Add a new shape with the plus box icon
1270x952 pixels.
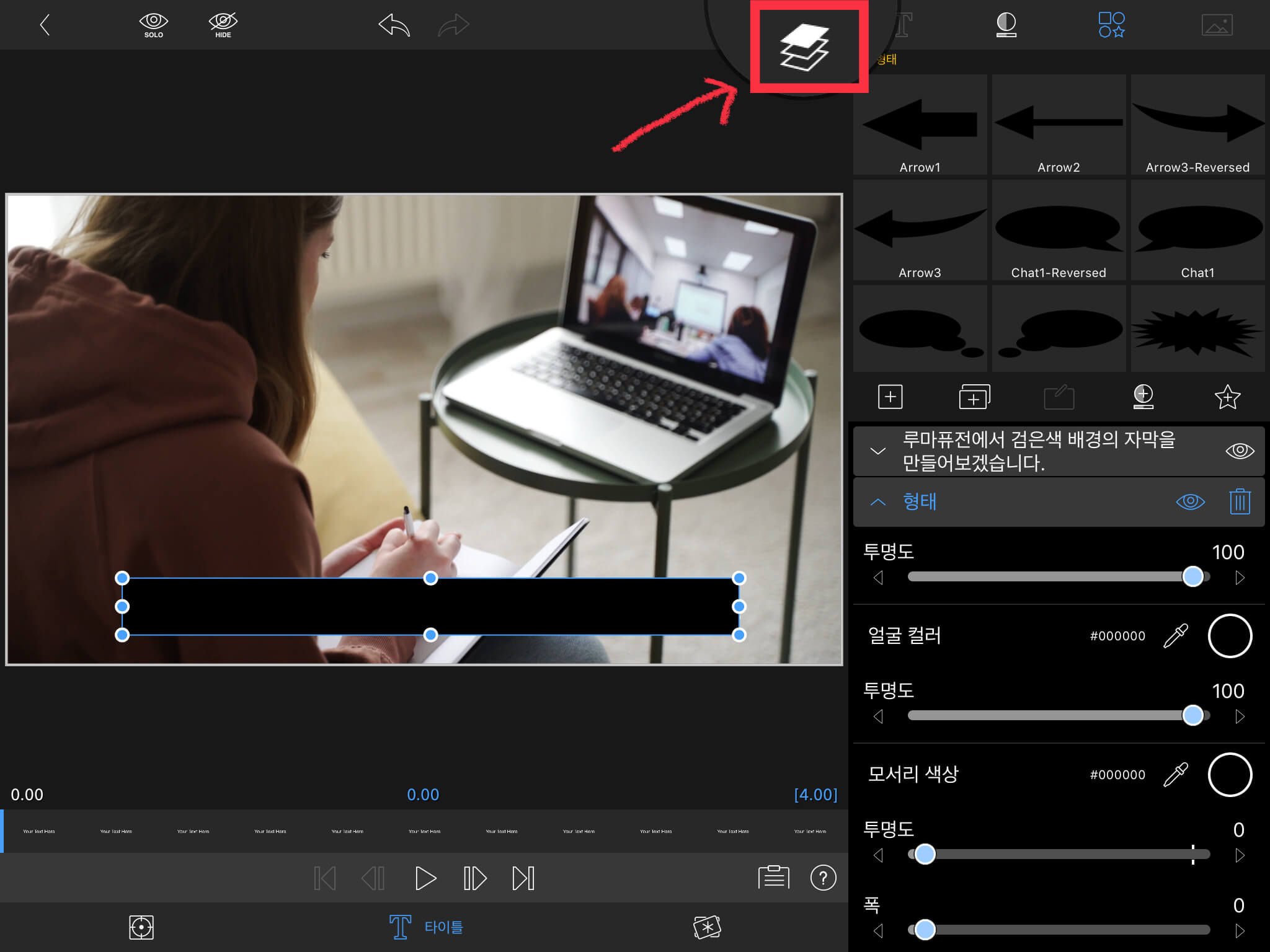[x=890, y=397]
